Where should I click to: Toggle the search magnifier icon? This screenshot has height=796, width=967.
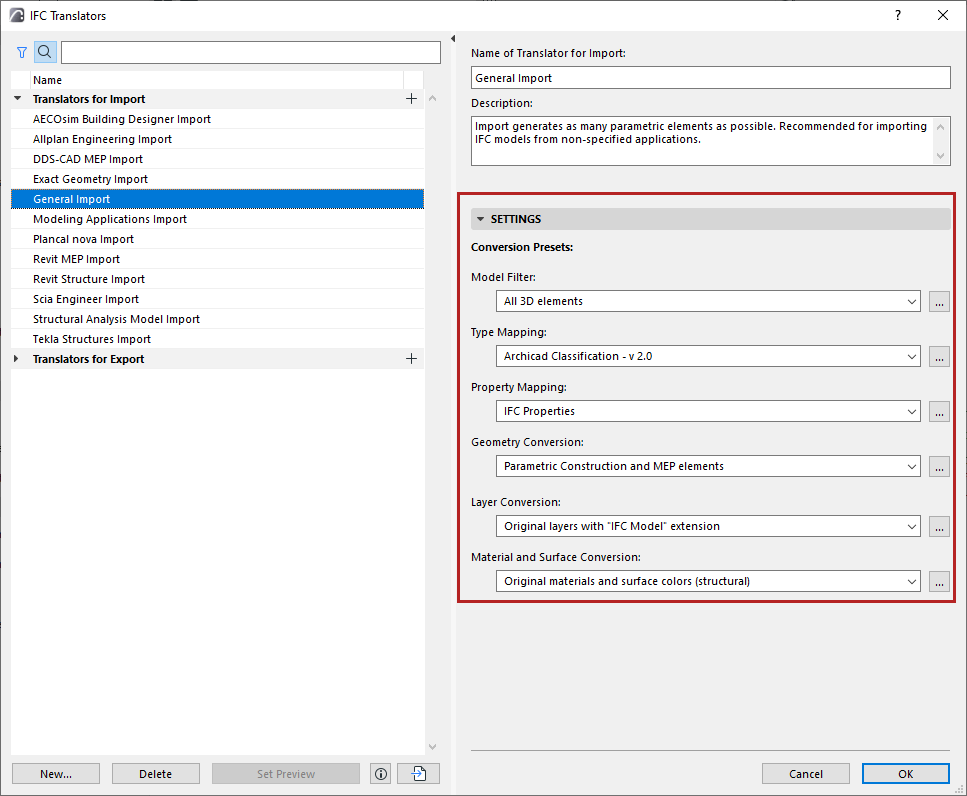pos(45,52)
